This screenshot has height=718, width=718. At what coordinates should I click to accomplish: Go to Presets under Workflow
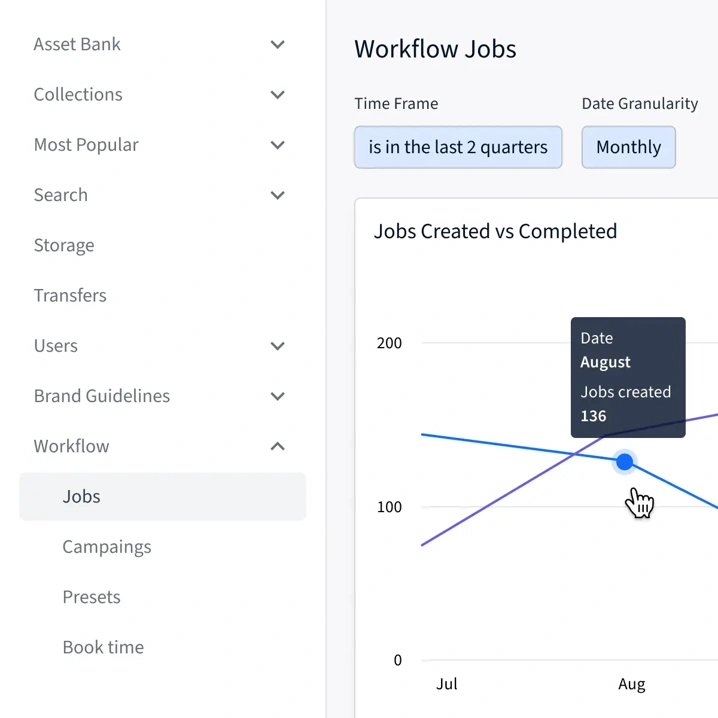pyautogui.click(x=91, y=597)
